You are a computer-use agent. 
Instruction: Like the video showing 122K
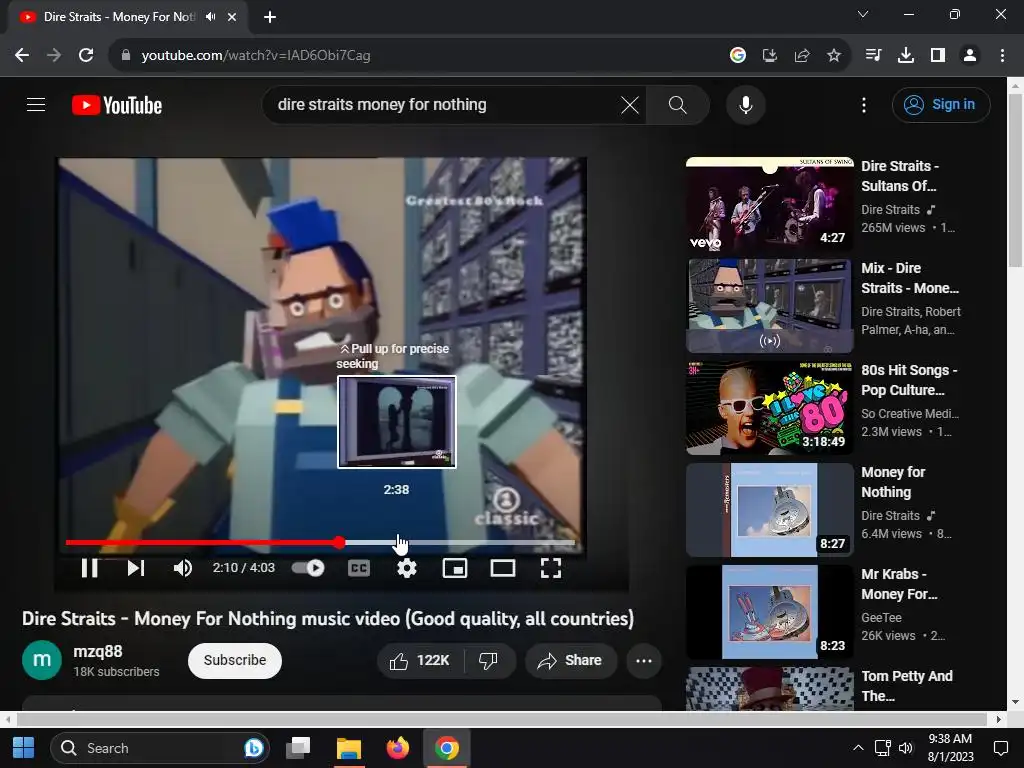pos(420,660)
